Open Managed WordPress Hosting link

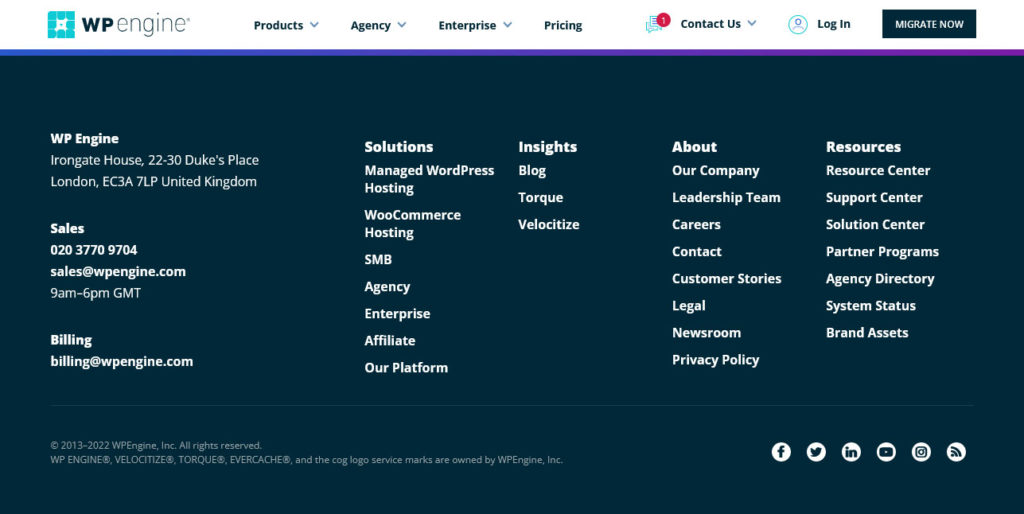tap(429, 179)
